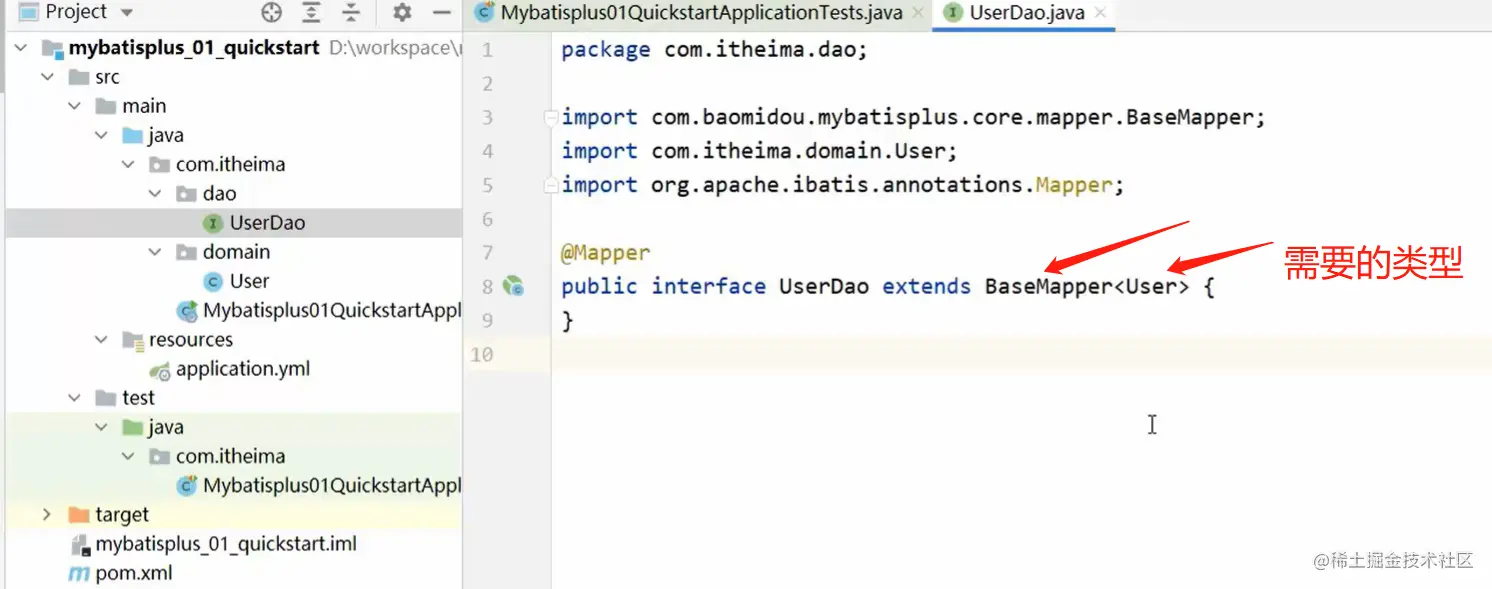Collapse the dao package

(x=155, y=193)
